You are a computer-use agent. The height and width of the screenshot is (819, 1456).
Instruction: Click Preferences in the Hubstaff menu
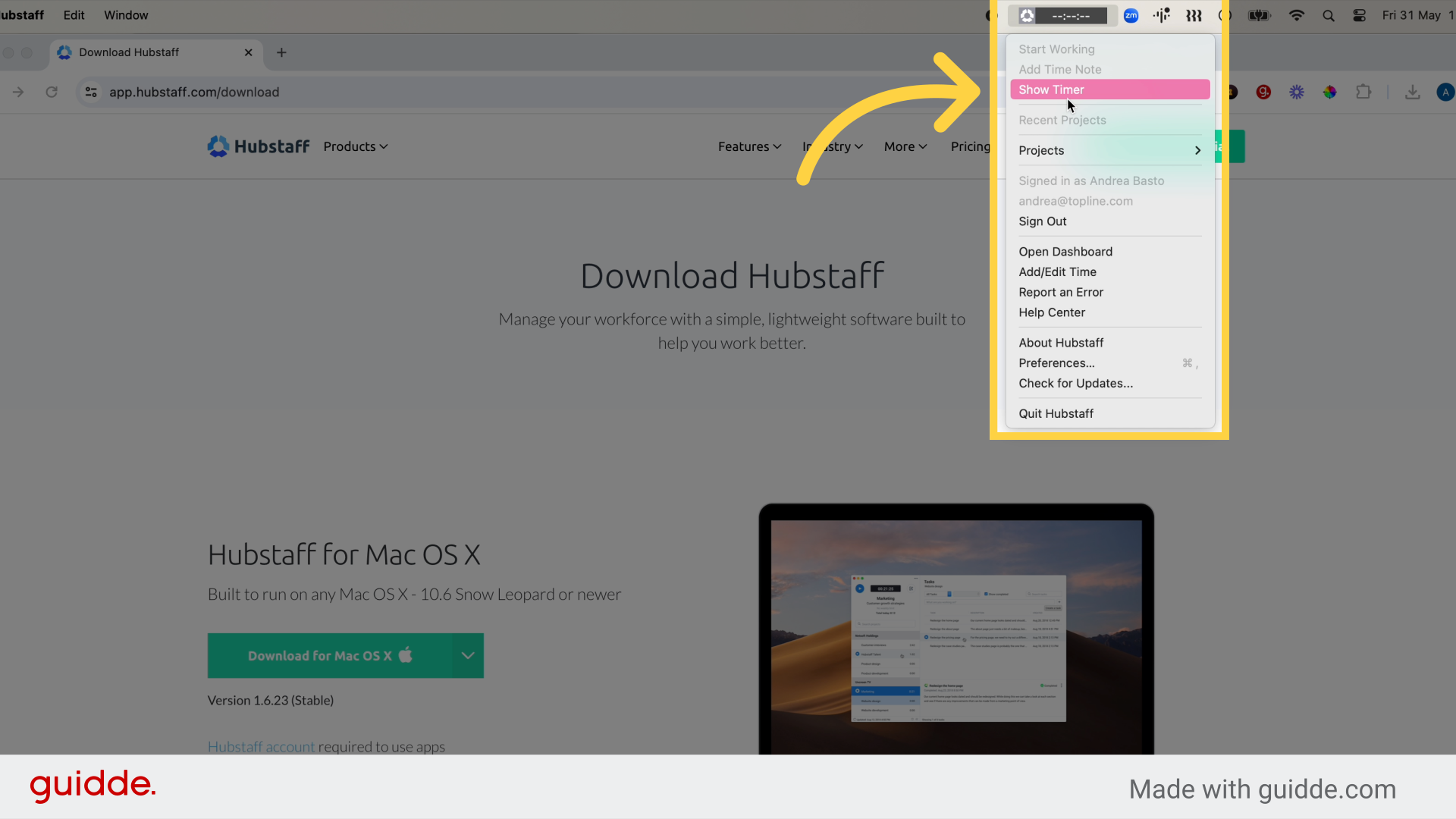point(1056,362)
